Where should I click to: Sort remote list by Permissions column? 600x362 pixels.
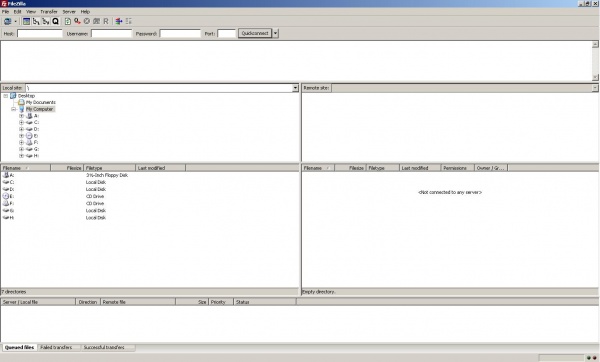pyautogui.click(x=458, y=168)
